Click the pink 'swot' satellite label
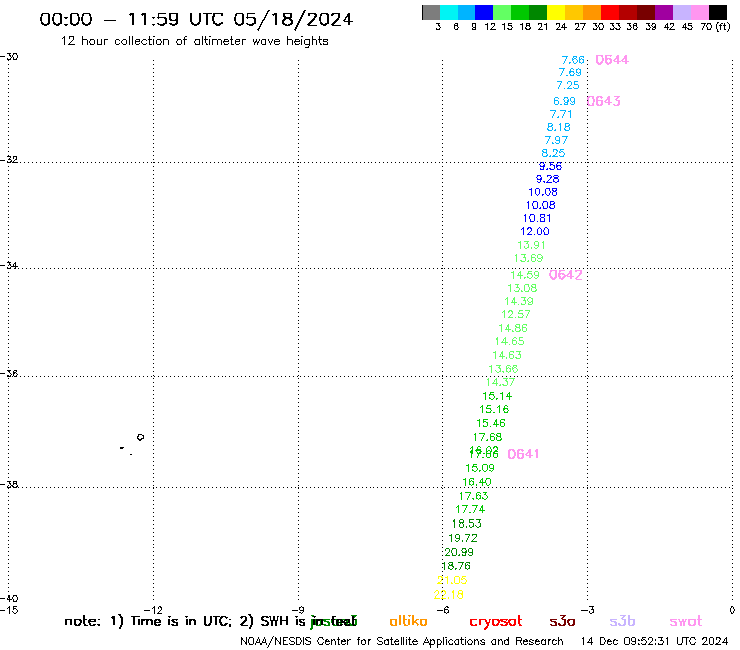Image resolution: width=740 pixels, height=650 pixels. (x=686, y=622)
